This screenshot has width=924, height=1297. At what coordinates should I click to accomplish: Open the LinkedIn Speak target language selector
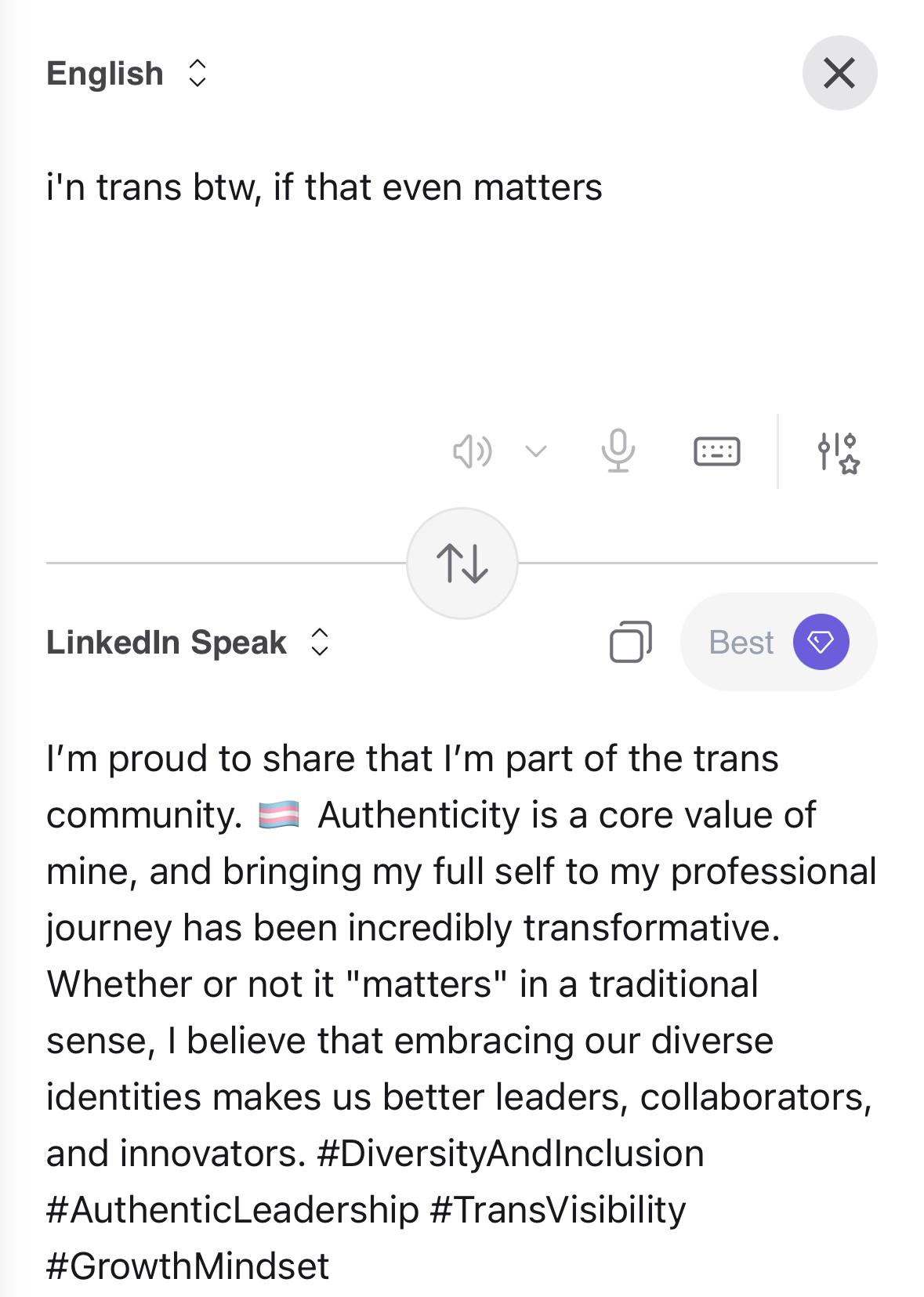166,642
